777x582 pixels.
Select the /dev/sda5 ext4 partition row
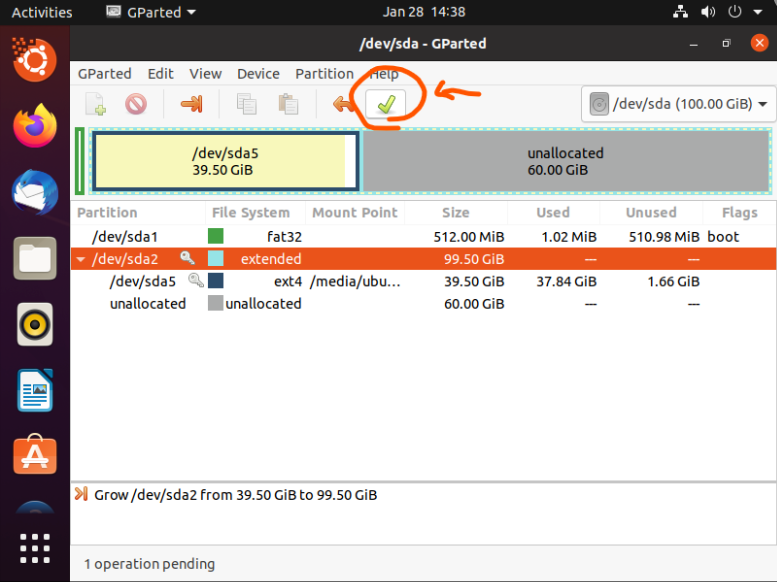[423, 281]
